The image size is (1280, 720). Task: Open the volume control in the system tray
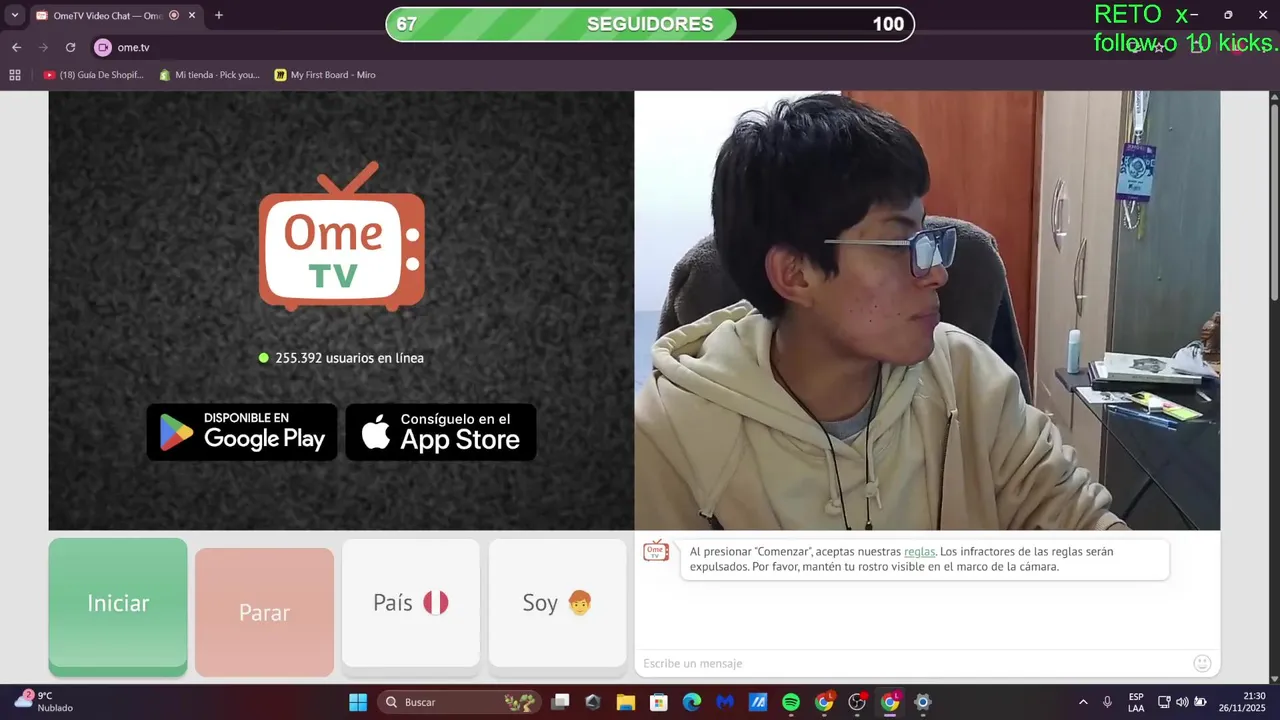tap(1182, 702)
